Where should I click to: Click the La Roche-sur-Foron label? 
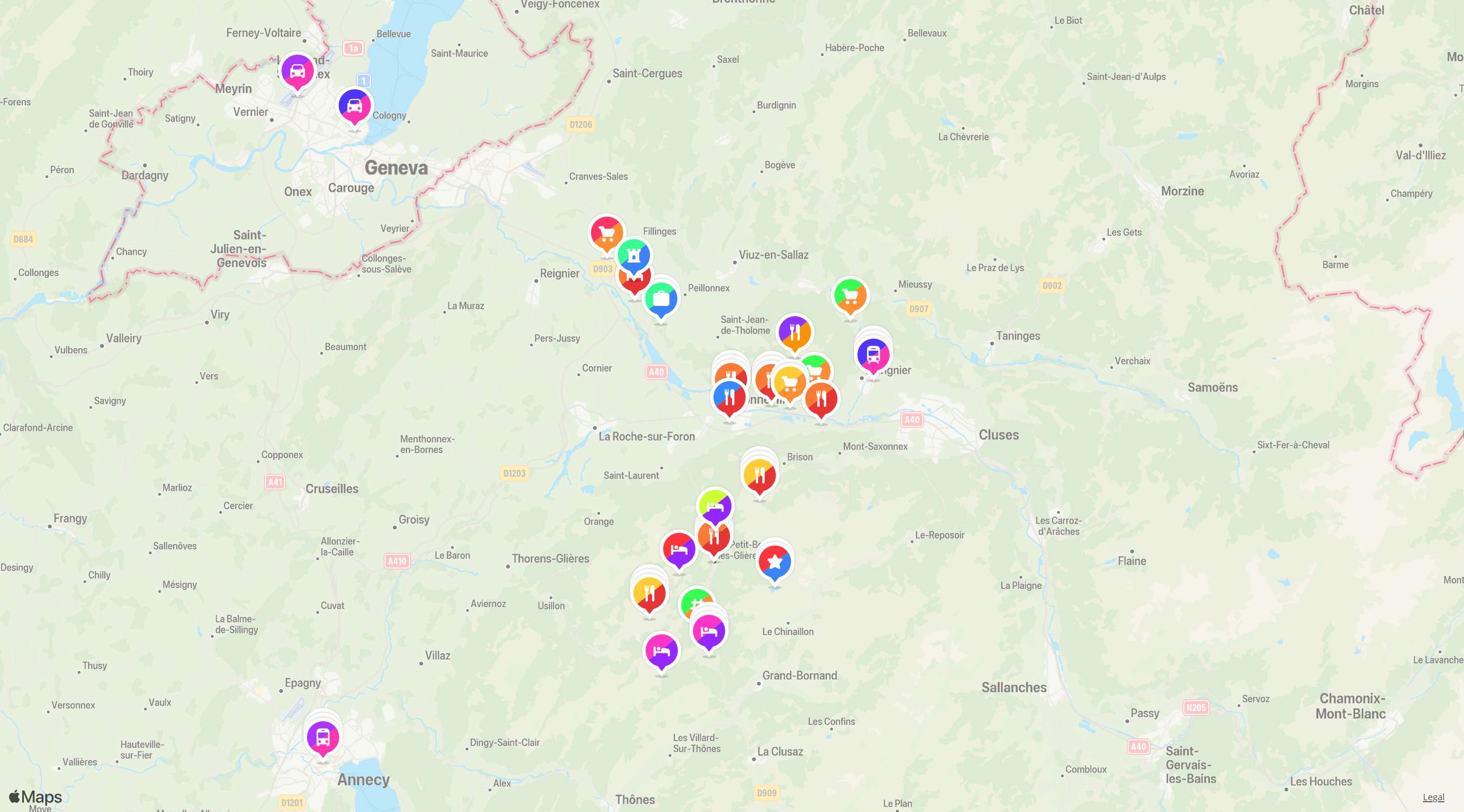pos(646,436)
